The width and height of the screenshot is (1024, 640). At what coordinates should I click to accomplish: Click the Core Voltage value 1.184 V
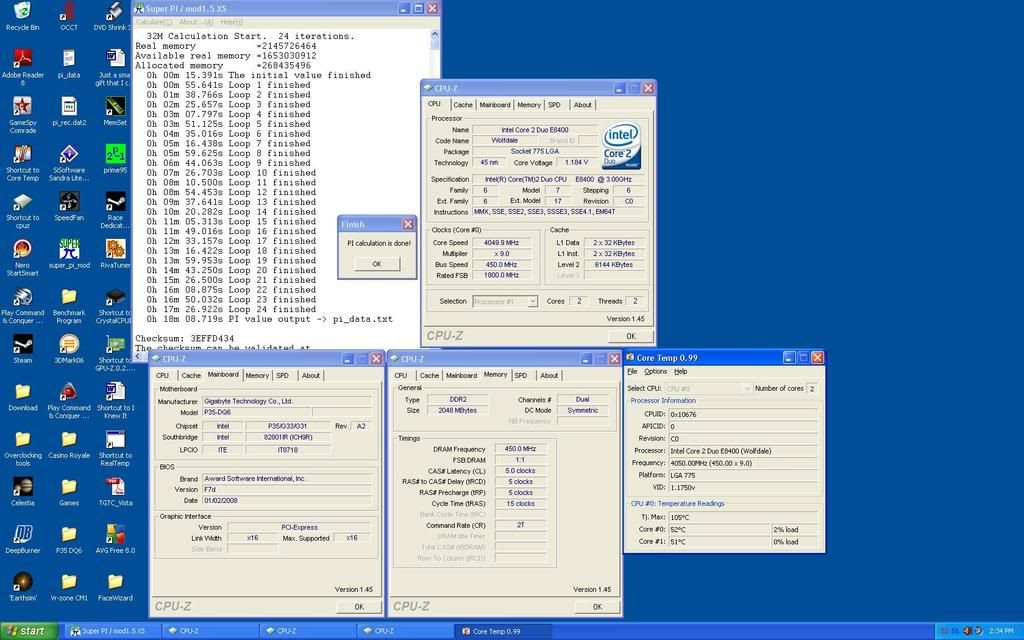click(x=577, y=163)
